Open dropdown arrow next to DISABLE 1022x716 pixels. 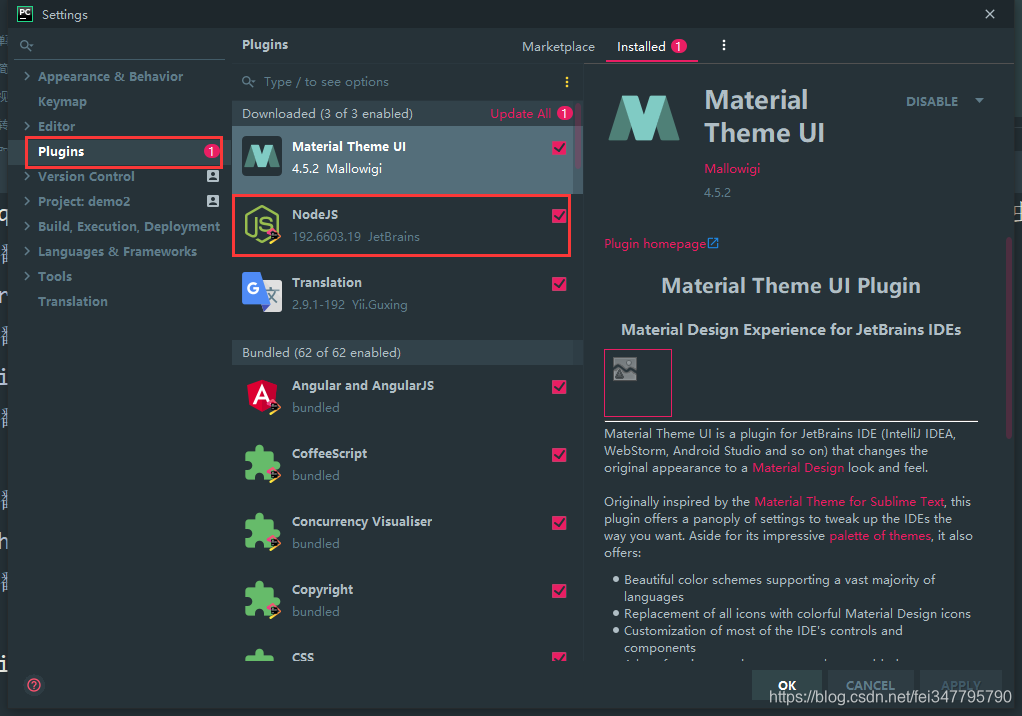coord(979,101)
